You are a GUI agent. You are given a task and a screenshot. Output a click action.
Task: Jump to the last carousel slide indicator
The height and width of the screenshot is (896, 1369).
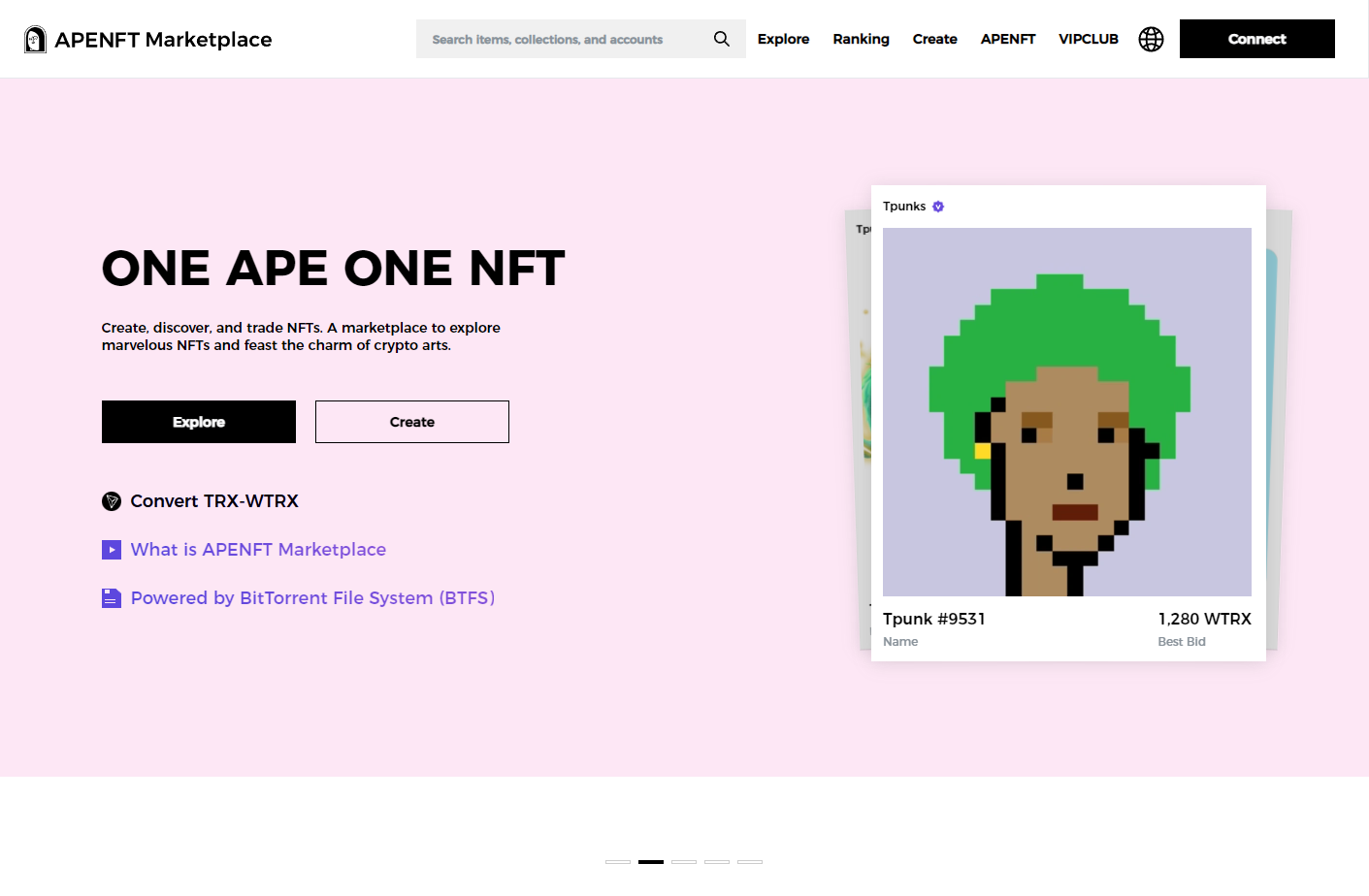click(x=749, y=861)
